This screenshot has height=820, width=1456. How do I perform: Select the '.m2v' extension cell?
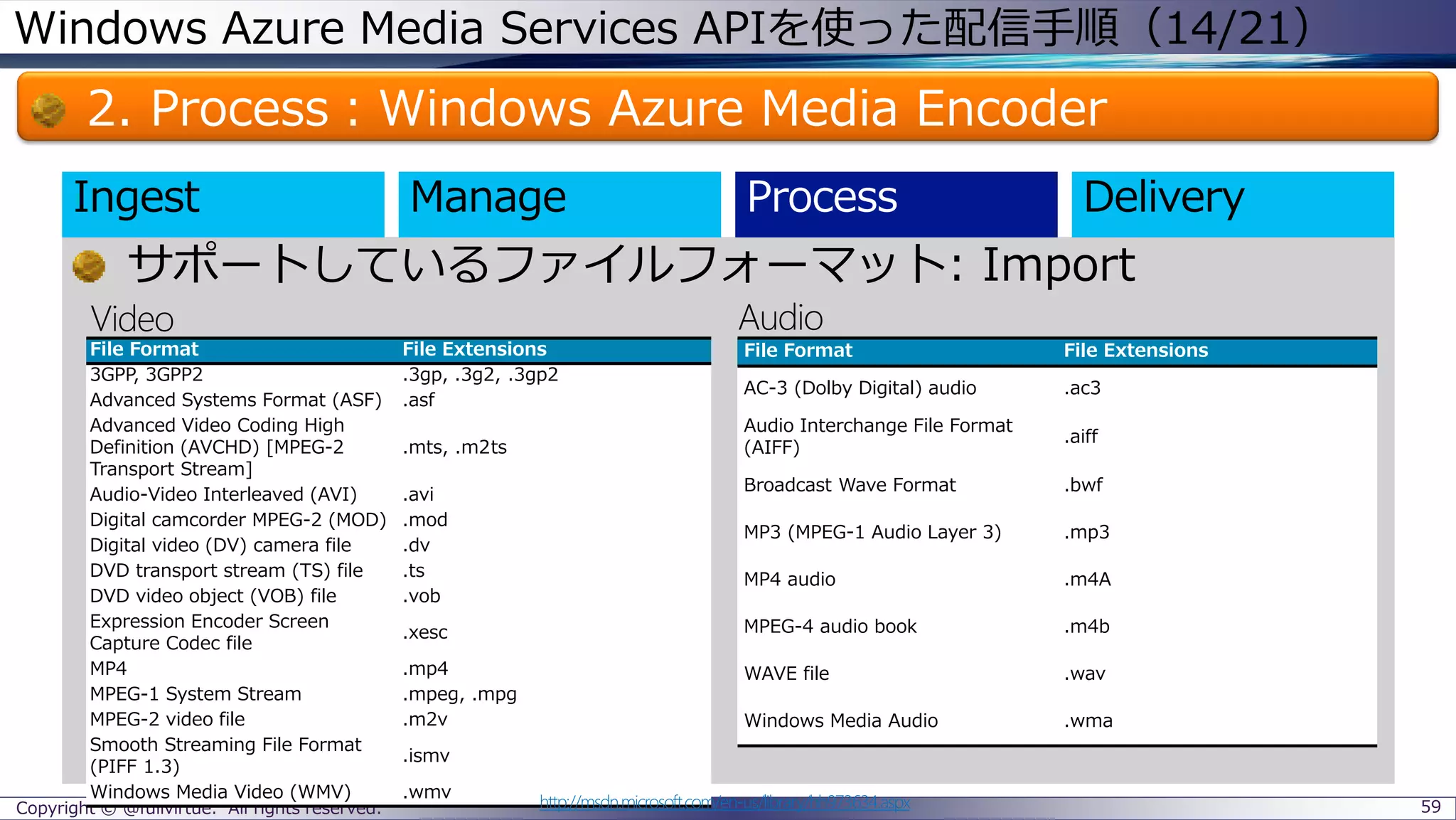pyautogui.click(x=425, y=720)
